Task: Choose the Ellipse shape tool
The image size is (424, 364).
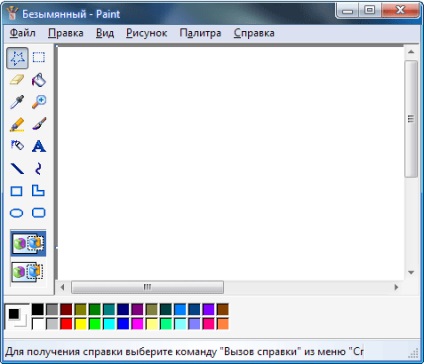Action: [x=17, y=213]
